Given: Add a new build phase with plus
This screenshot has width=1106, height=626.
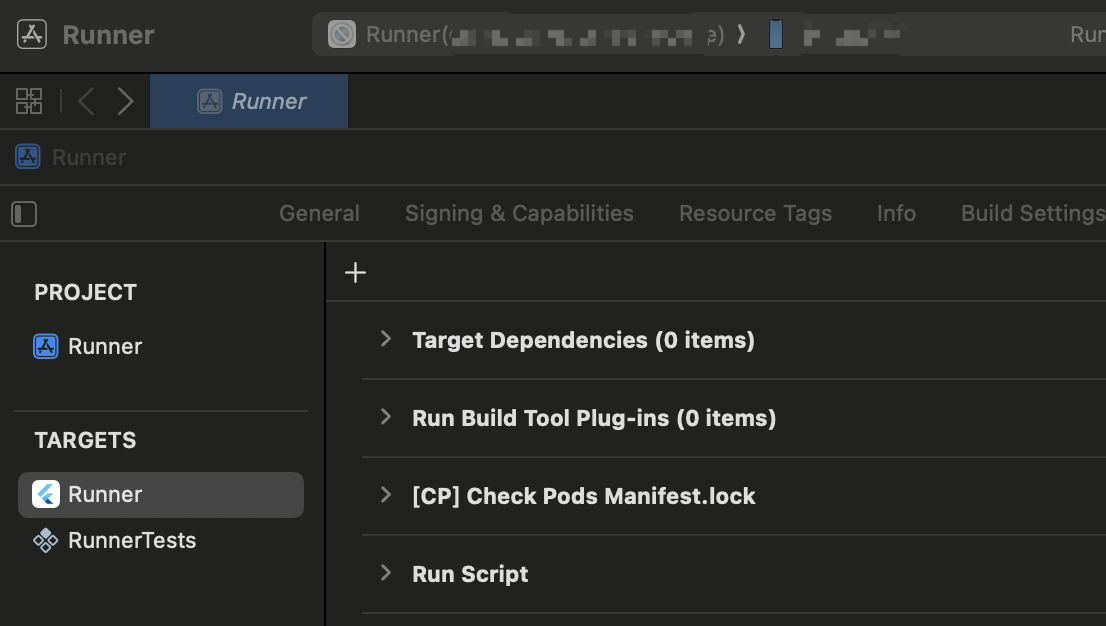Looking at the screenshot, I should (356, 272).
